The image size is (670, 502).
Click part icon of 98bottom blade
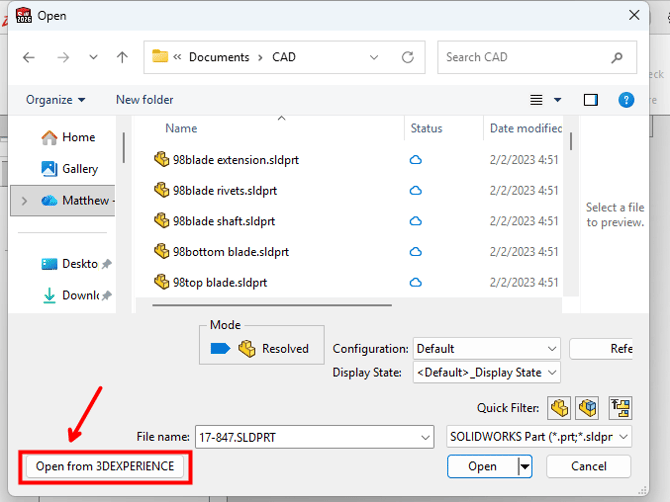[x=162, y=252]
